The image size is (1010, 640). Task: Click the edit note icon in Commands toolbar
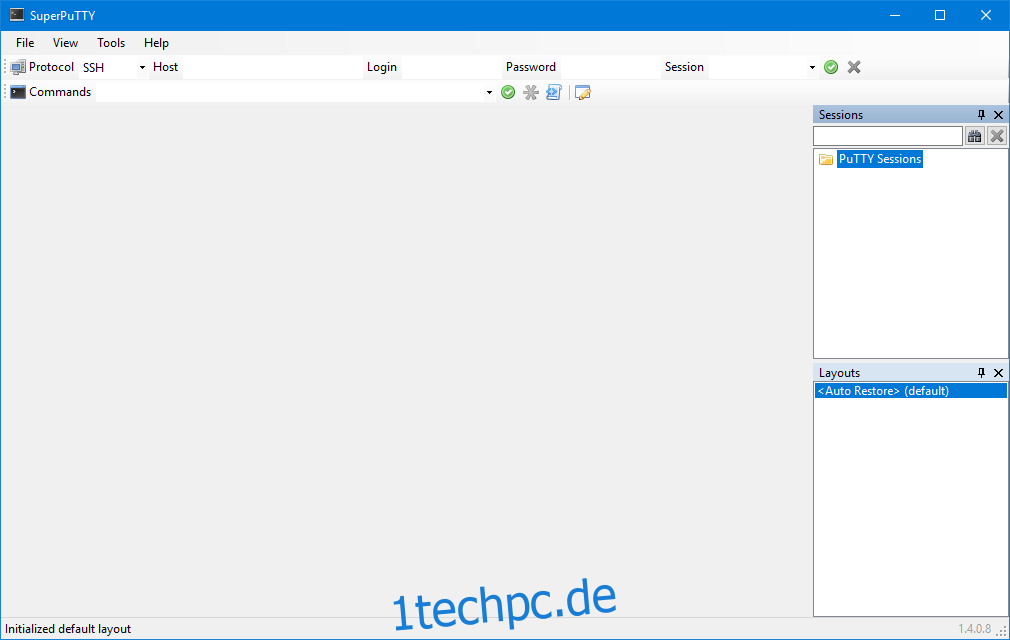pos(583,93)
